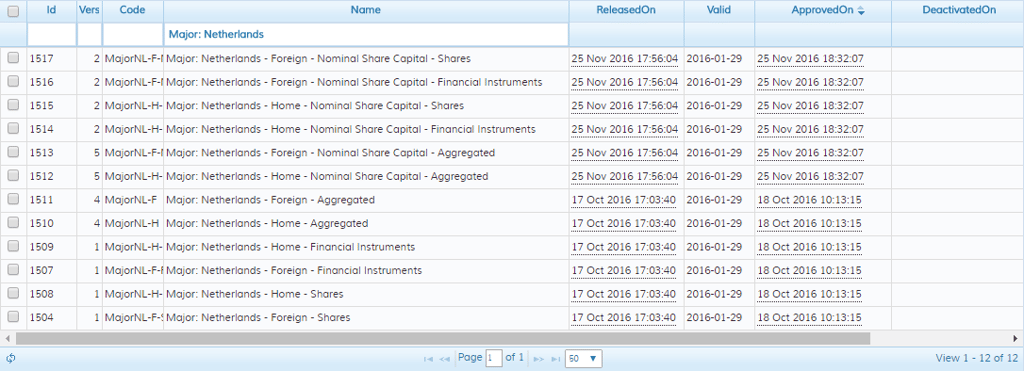Go to previous page icon
This screenshot has height=371, width=1024.
[x=444, y=359]
